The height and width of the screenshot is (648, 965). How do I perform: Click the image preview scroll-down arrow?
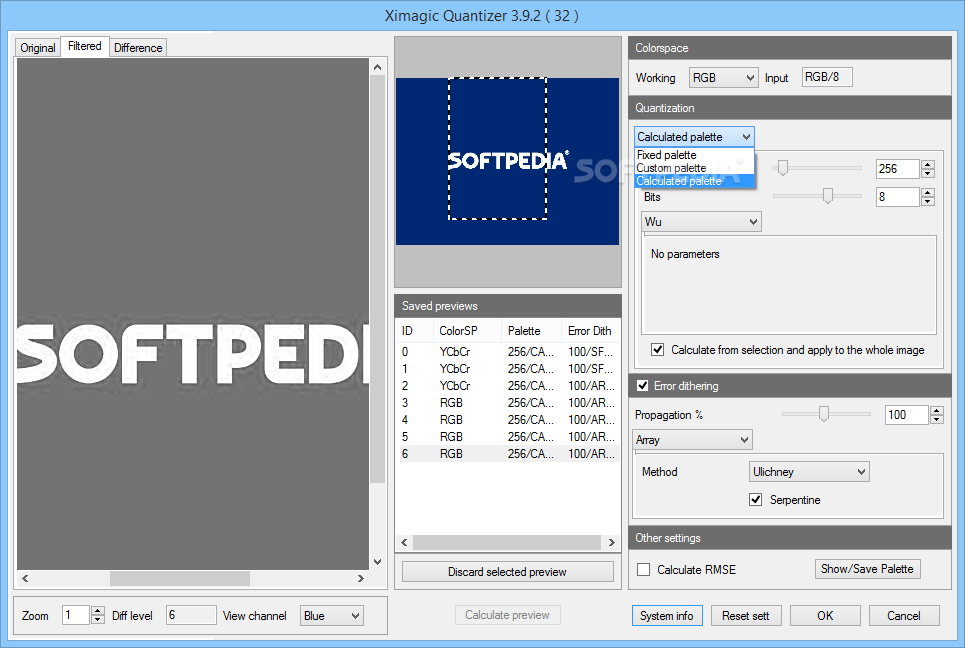coord(377,561)
